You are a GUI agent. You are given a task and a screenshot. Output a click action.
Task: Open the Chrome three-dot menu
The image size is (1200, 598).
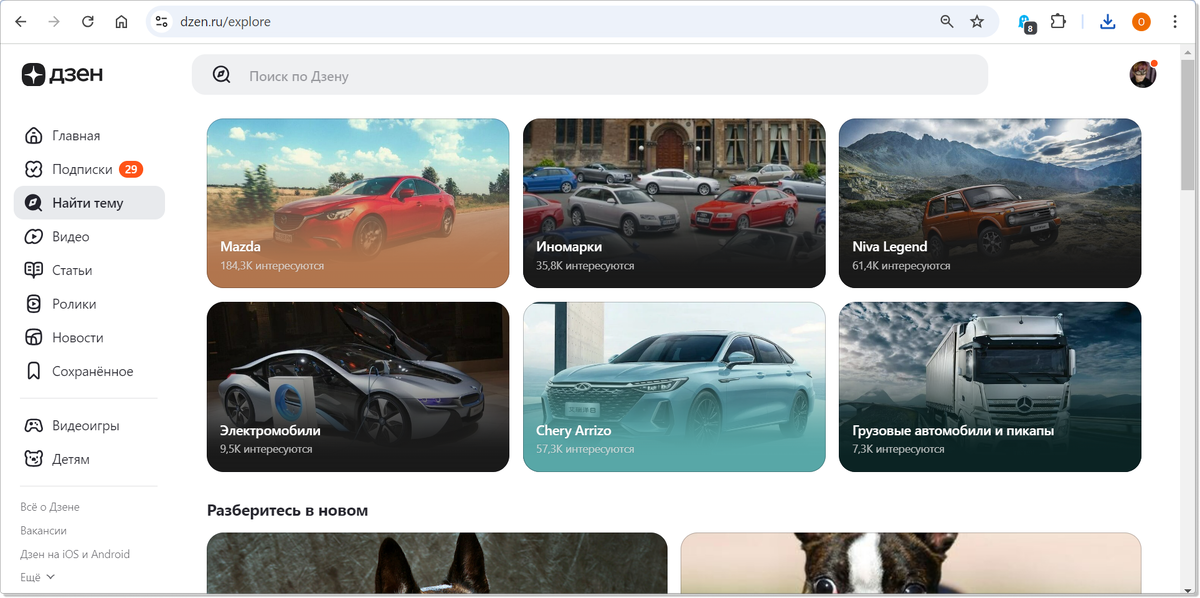click(x=1175, y=21)
